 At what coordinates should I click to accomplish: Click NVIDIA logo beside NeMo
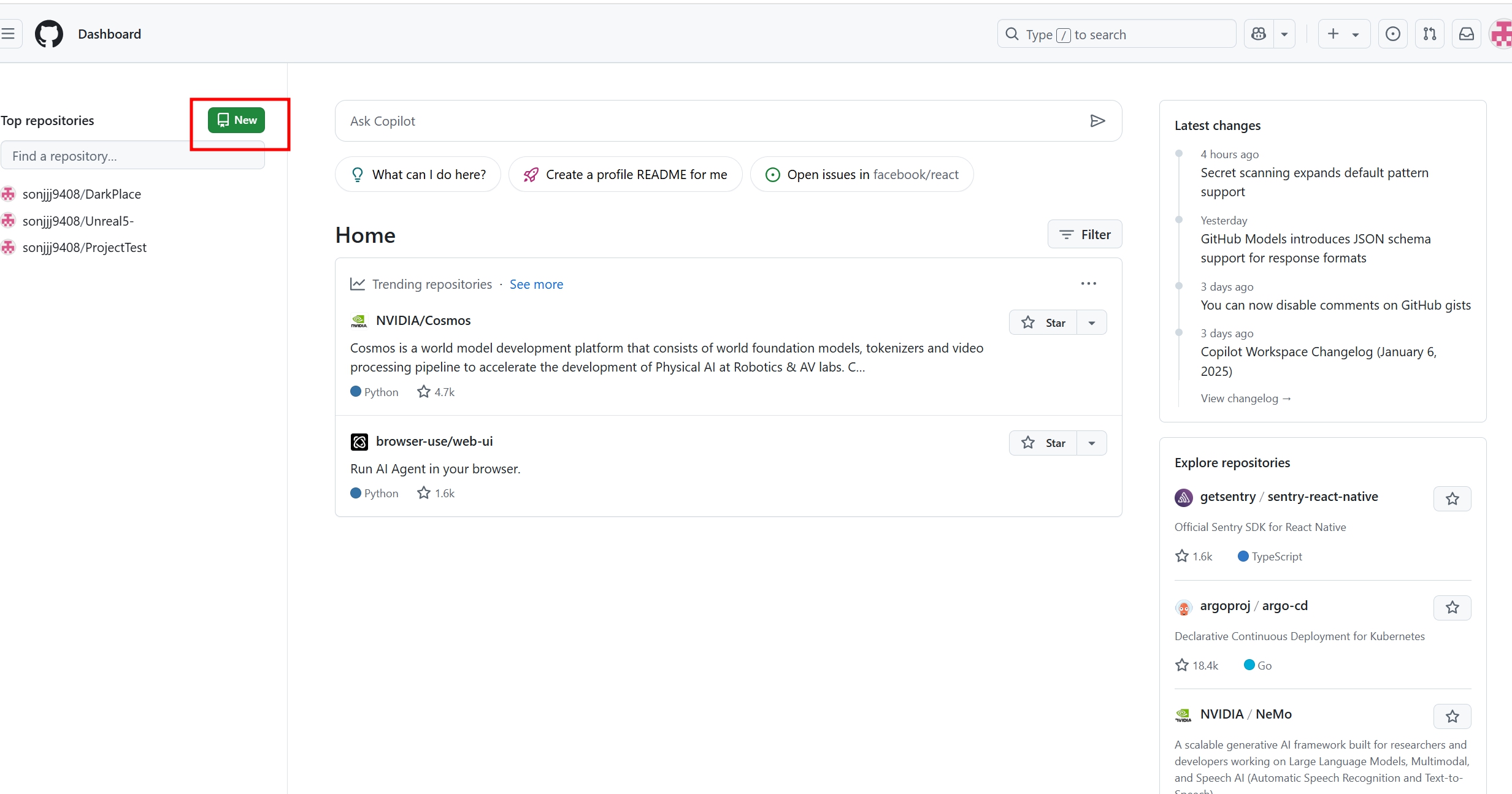click(x=1184, y=715)
